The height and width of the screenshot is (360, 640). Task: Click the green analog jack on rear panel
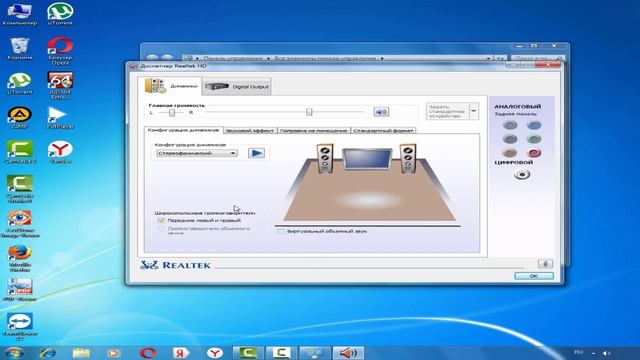pyautogui.click(x=534, y=139)
